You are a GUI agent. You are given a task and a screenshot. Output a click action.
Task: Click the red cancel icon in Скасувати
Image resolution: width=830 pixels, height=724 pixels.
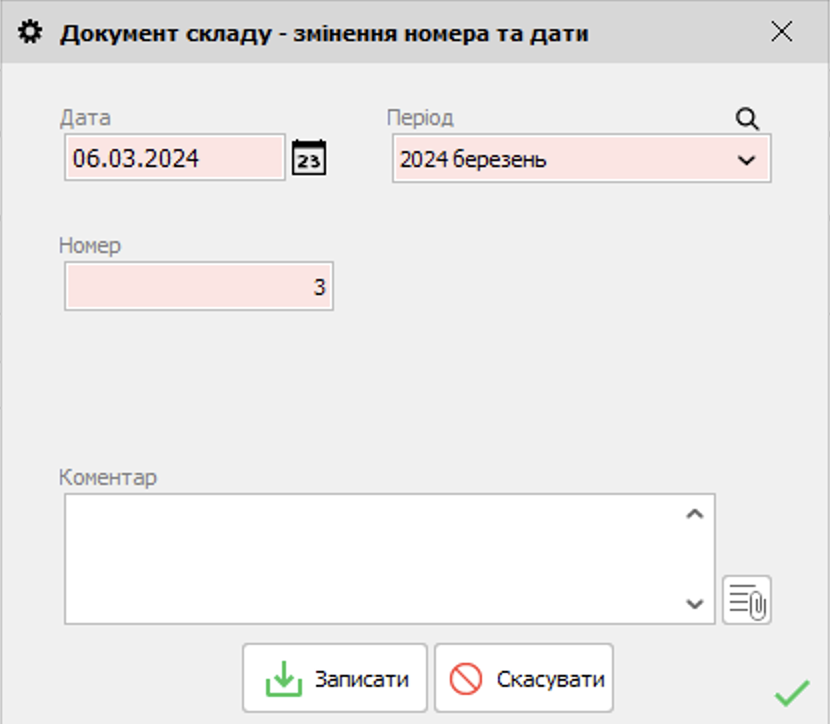coord(466,677)
